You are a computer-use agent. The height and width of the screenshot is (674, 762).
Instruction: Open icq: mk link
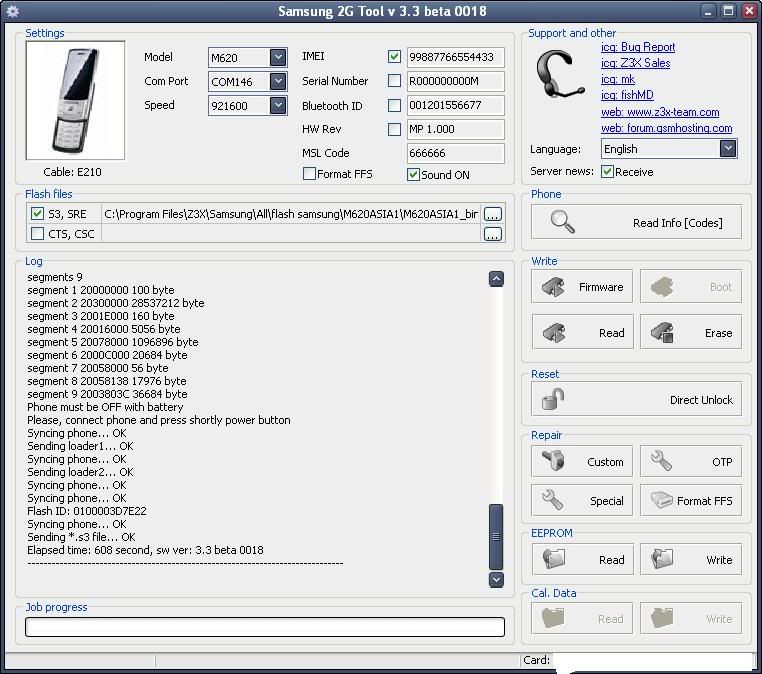pyautogui.click(x=618, y=79)
